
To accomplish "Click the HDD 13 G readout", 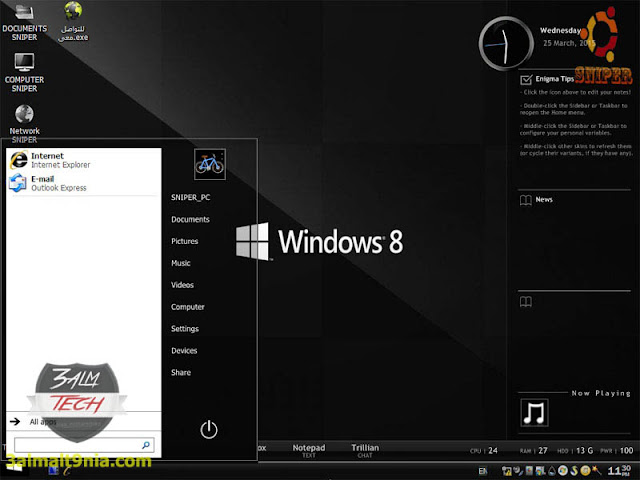I will (575, 451).
